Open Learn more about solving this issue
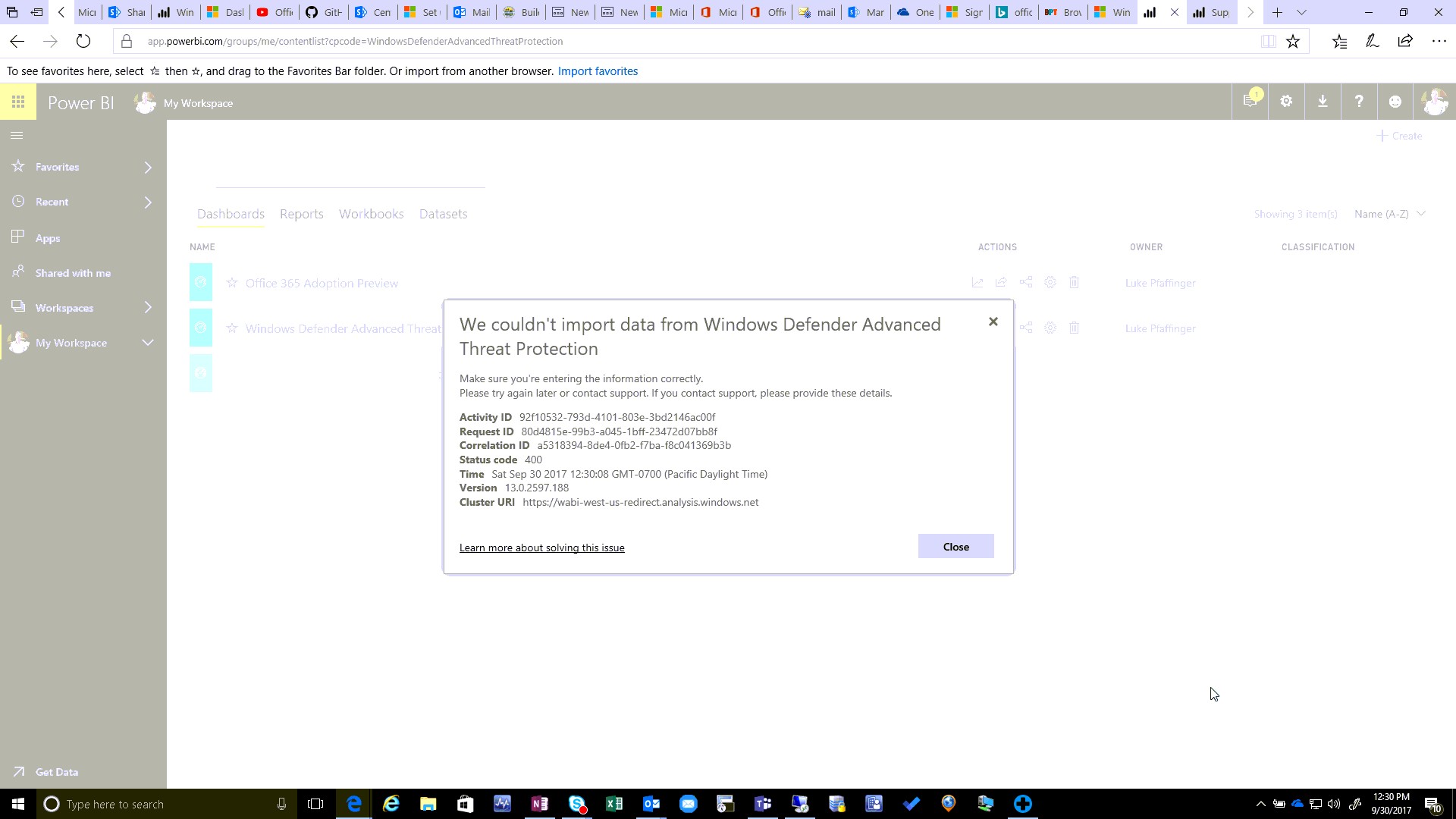 (x=541, y=548)
